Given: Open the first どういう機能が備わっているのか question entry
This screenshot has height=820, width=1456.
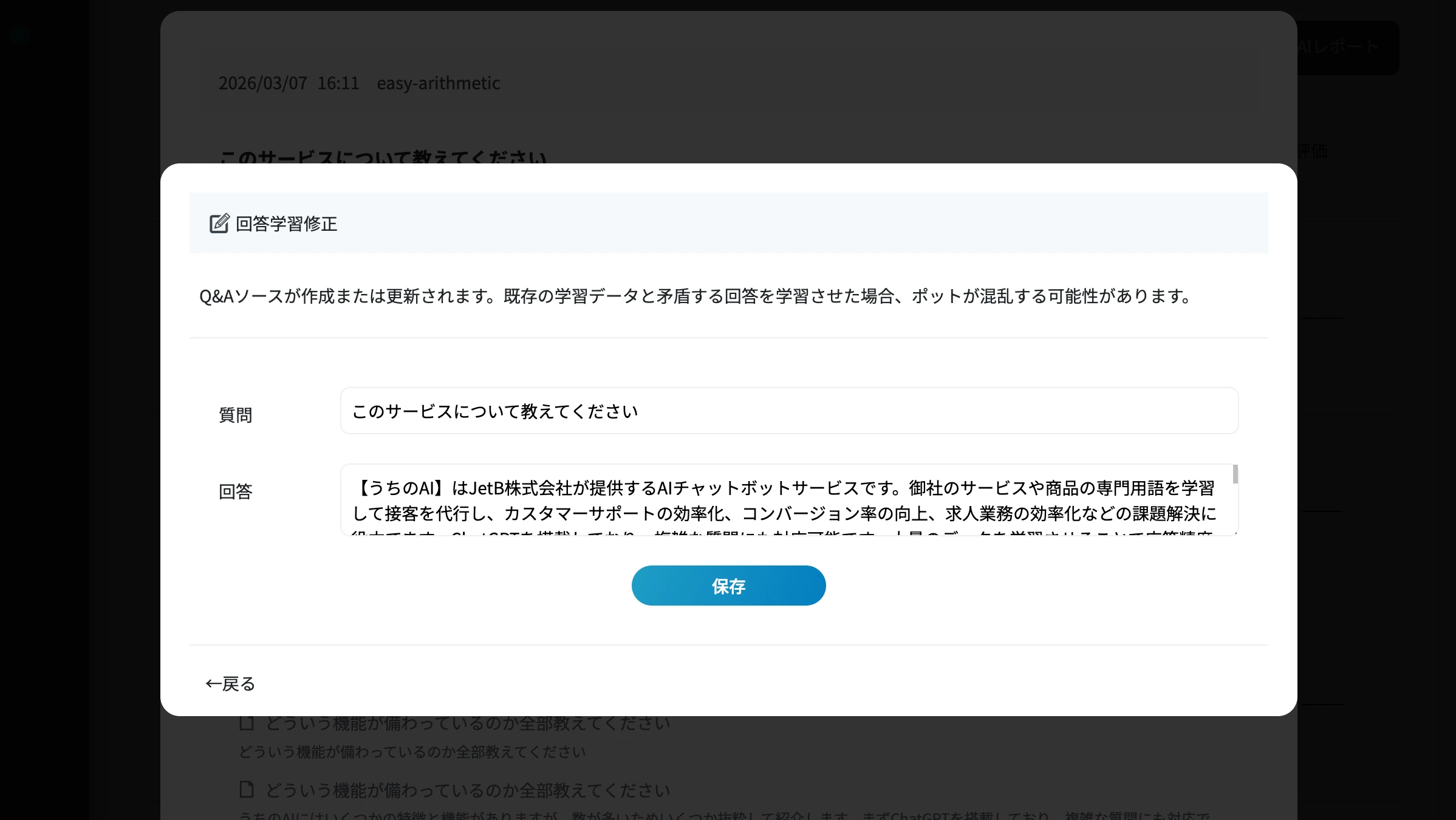Looking at the screenshot, I should 465,722.
